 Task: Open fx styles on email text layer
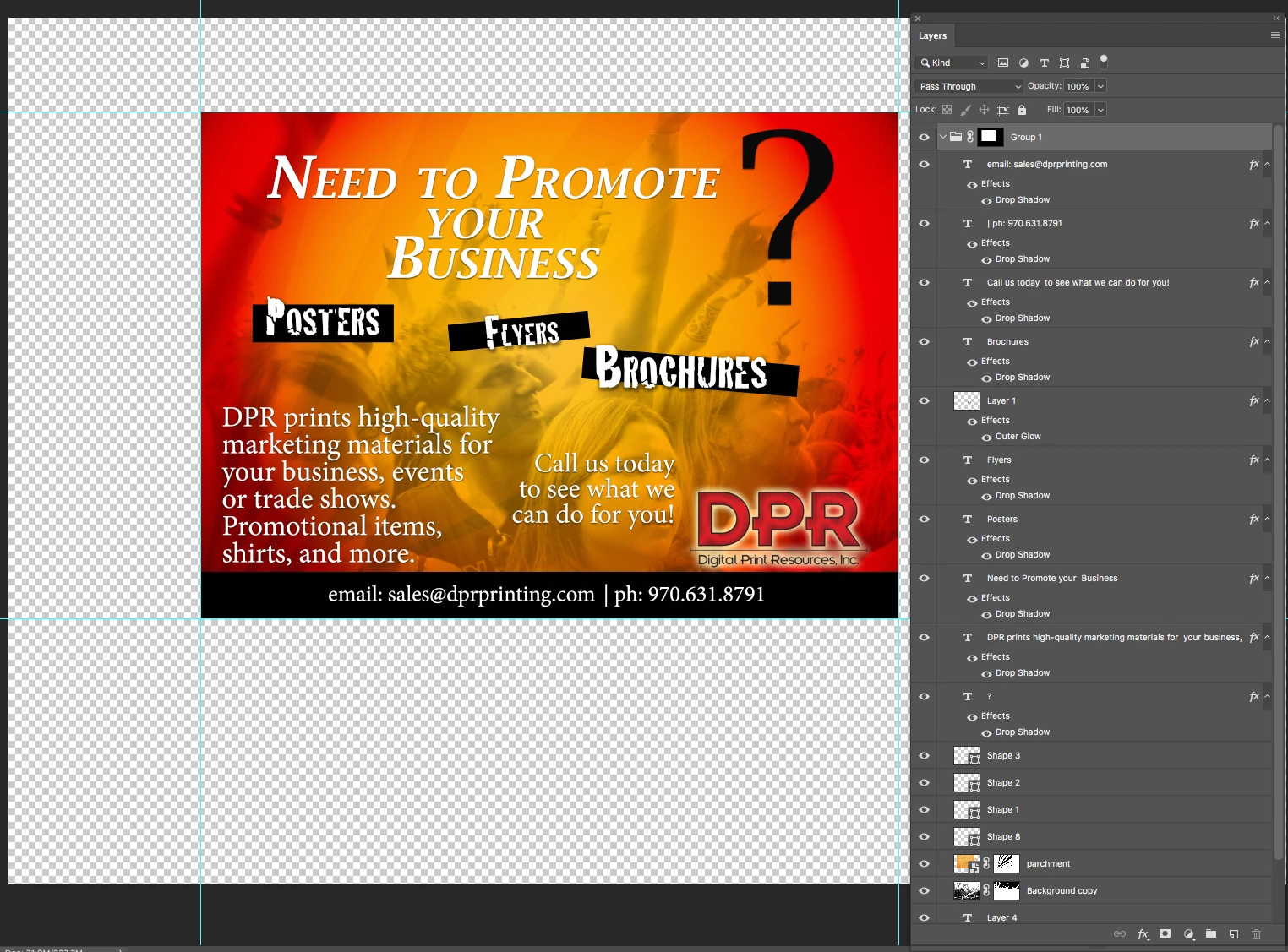[1254, 164]
